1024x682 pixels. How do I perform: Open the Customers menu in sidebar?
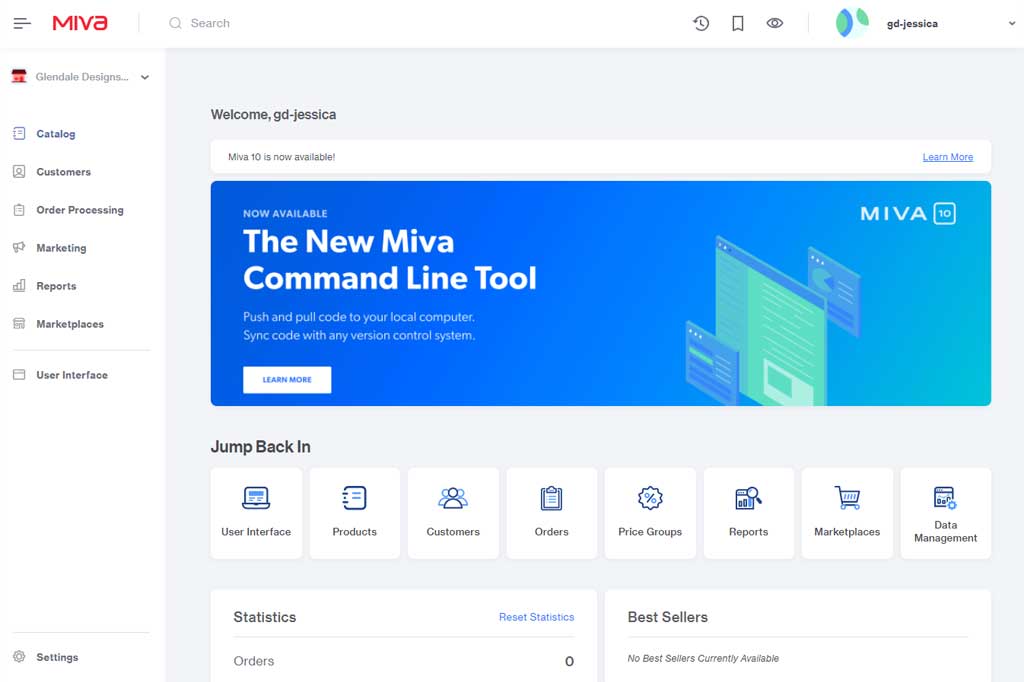[63, 172]
